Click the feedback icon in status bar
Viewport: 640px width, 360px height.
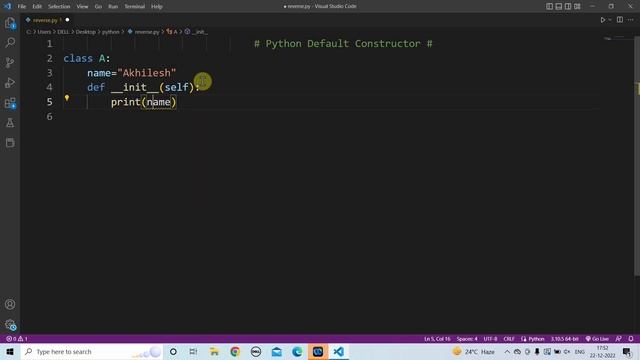619,339
